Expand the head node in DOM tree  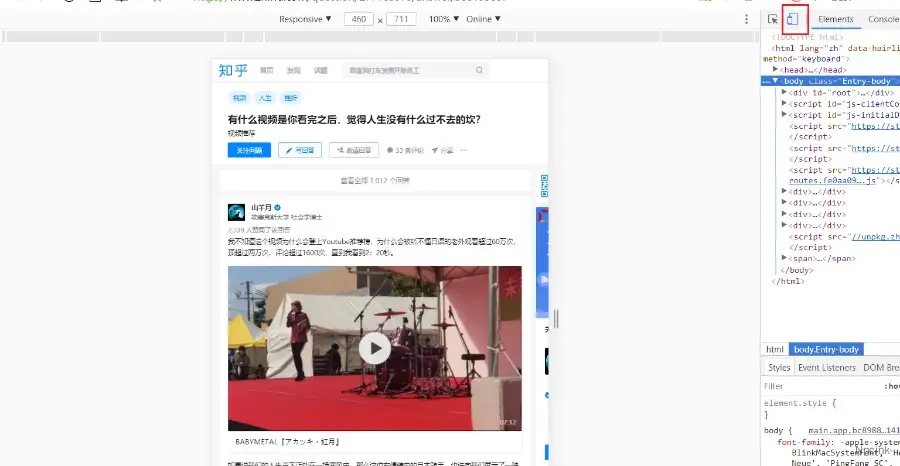(x=775, y=69)
